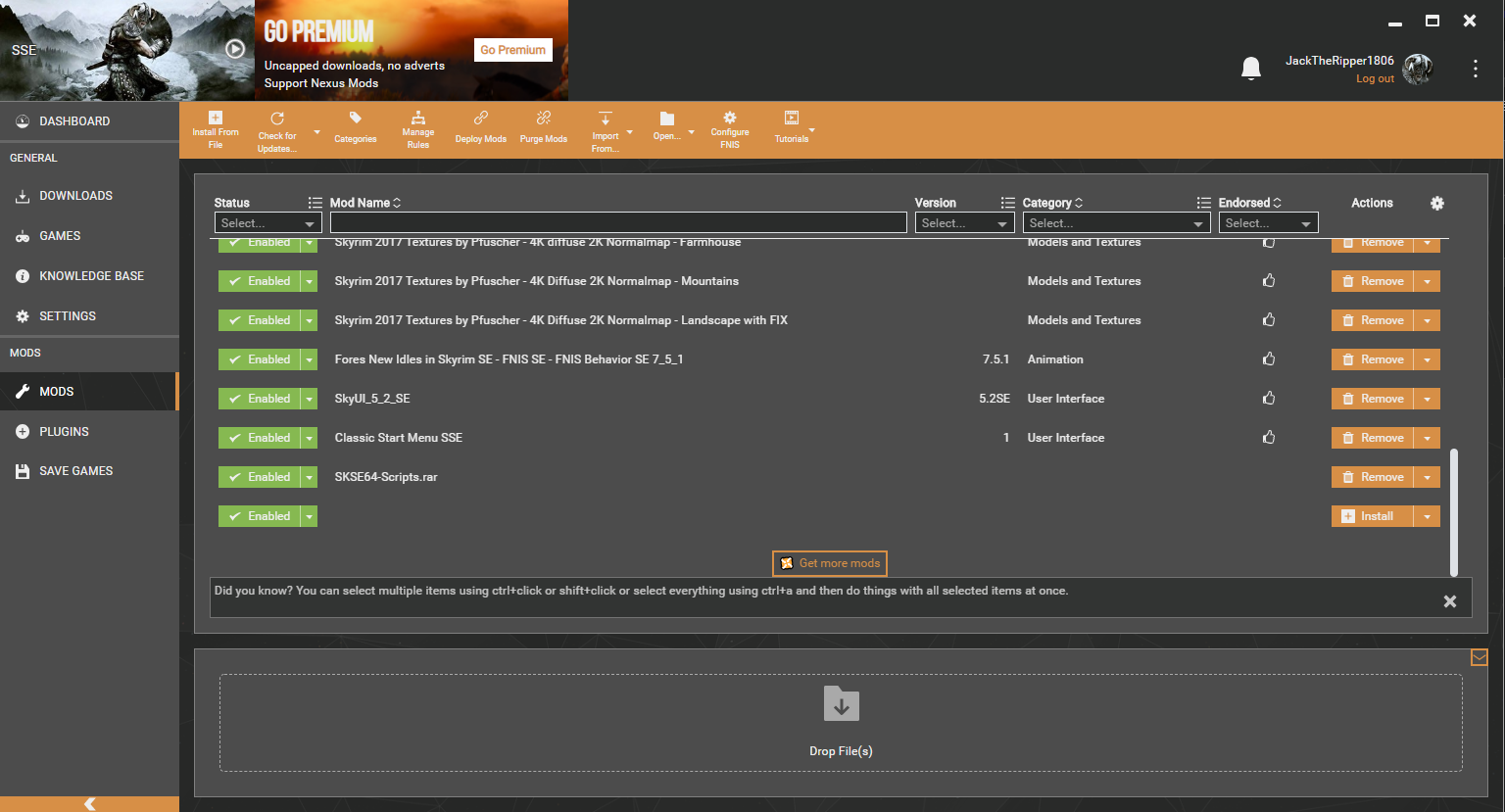
Task: Toggle Enabled status on the unnamed last mod
Action: 260,516
